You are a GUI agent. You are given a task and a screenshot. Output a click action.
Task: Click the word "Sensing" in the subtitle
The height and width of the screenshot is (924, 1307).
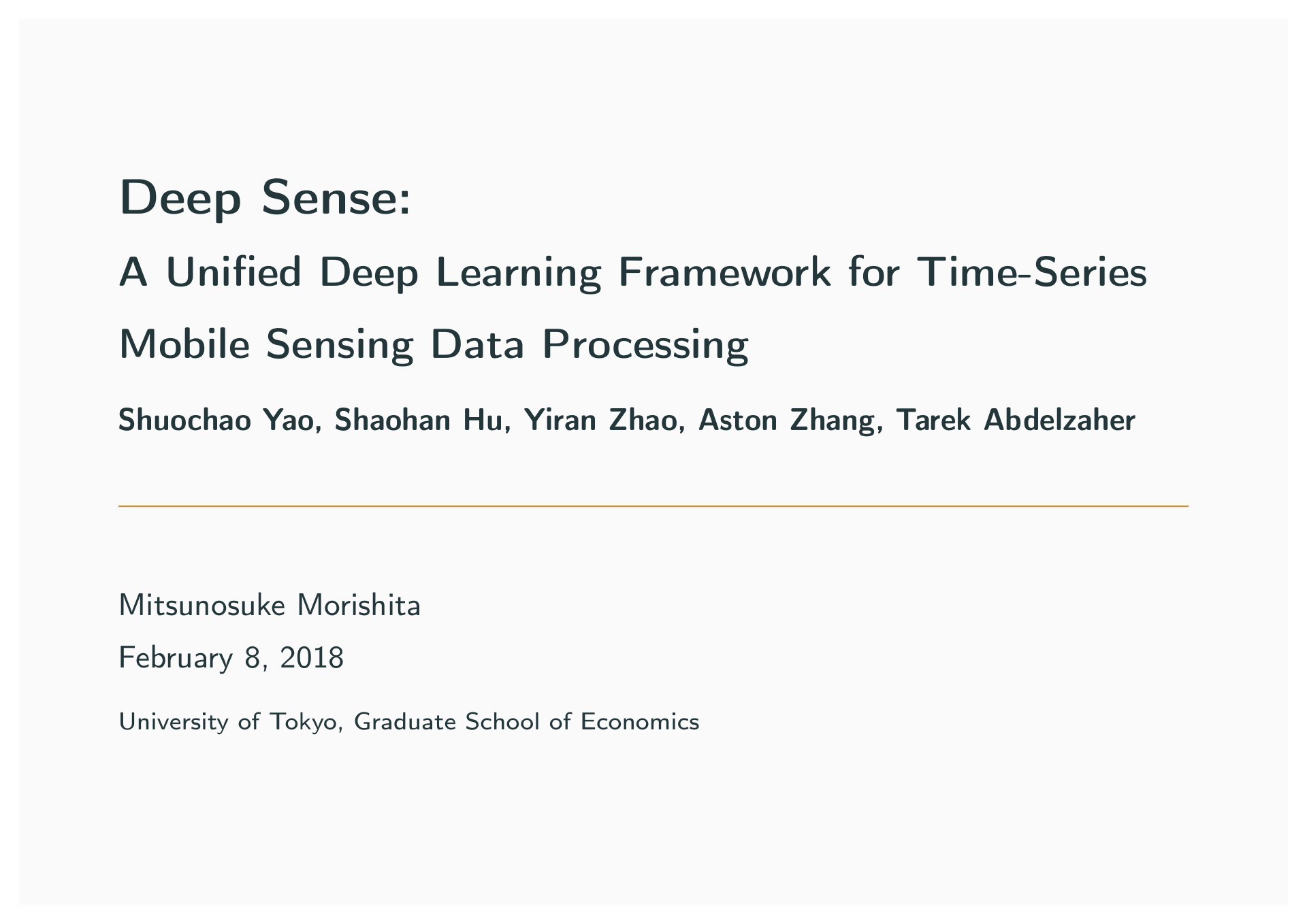[x=340, y=346]
